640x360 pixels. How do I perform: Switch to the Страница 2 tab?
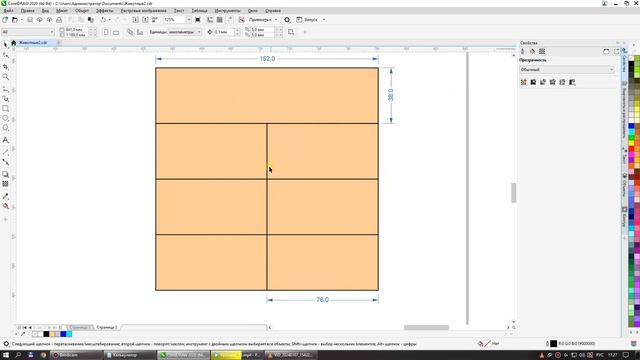(107, 327)
